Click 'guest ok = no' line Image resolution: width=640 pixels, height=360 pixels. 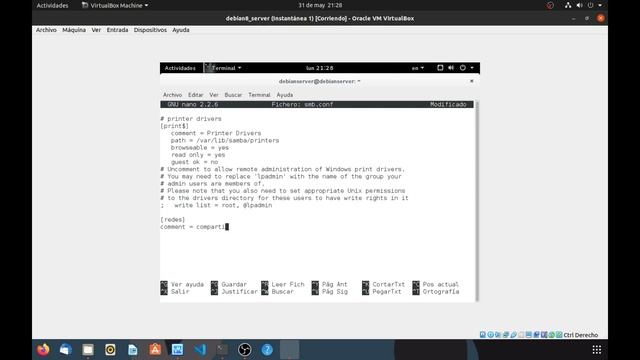point(194,162)
